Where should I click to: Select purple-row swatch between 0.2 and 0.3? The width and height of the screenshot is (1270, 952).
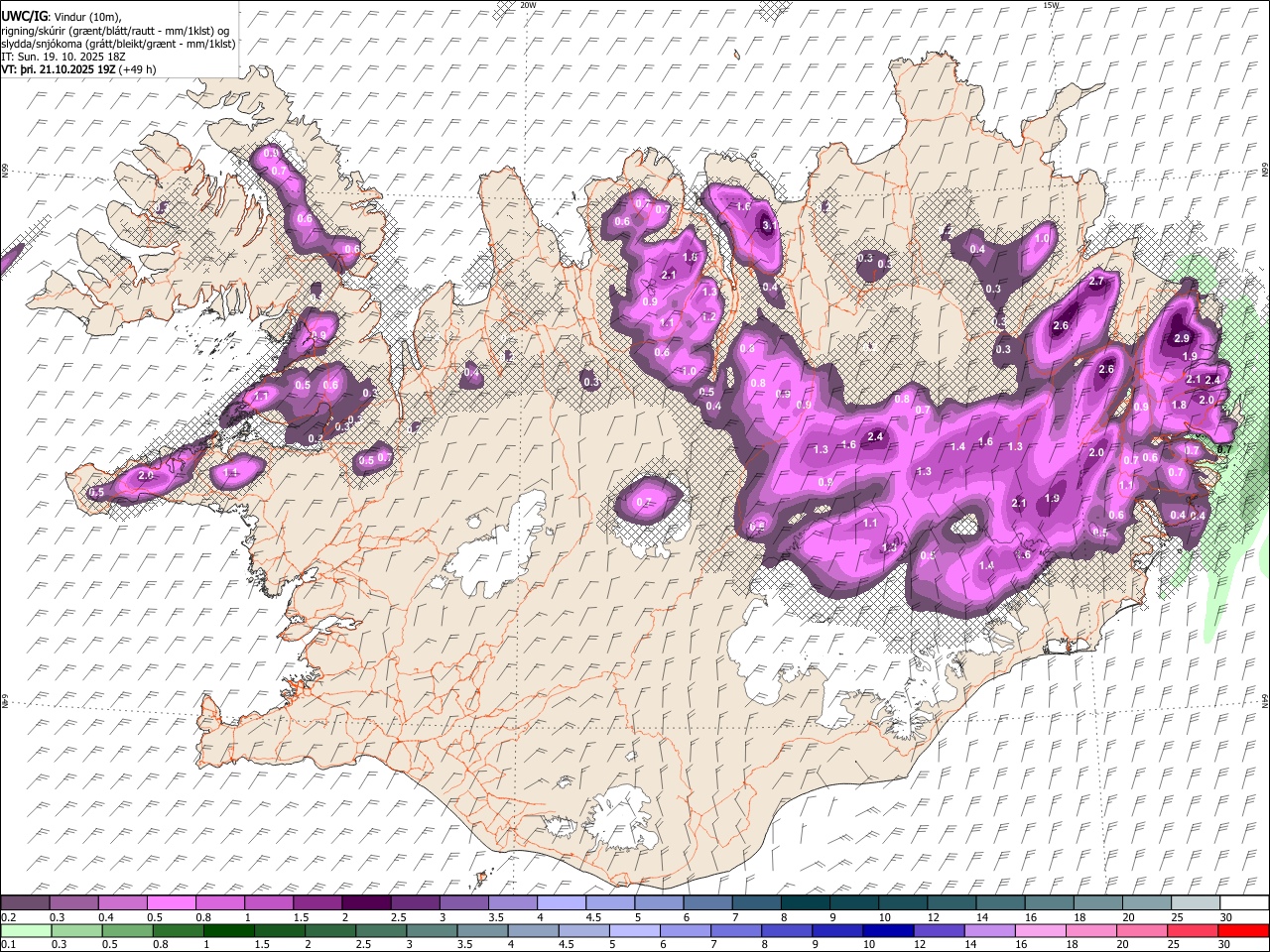(x=25, y=902)
